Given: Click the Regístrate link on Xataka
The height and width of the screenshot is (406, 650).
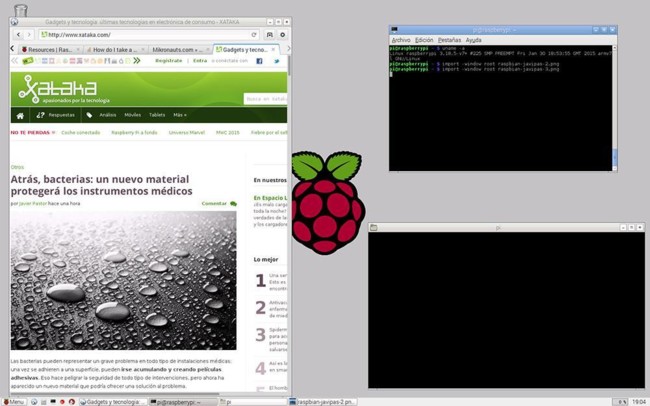Looking at the screenshot, I should point(169,61).
